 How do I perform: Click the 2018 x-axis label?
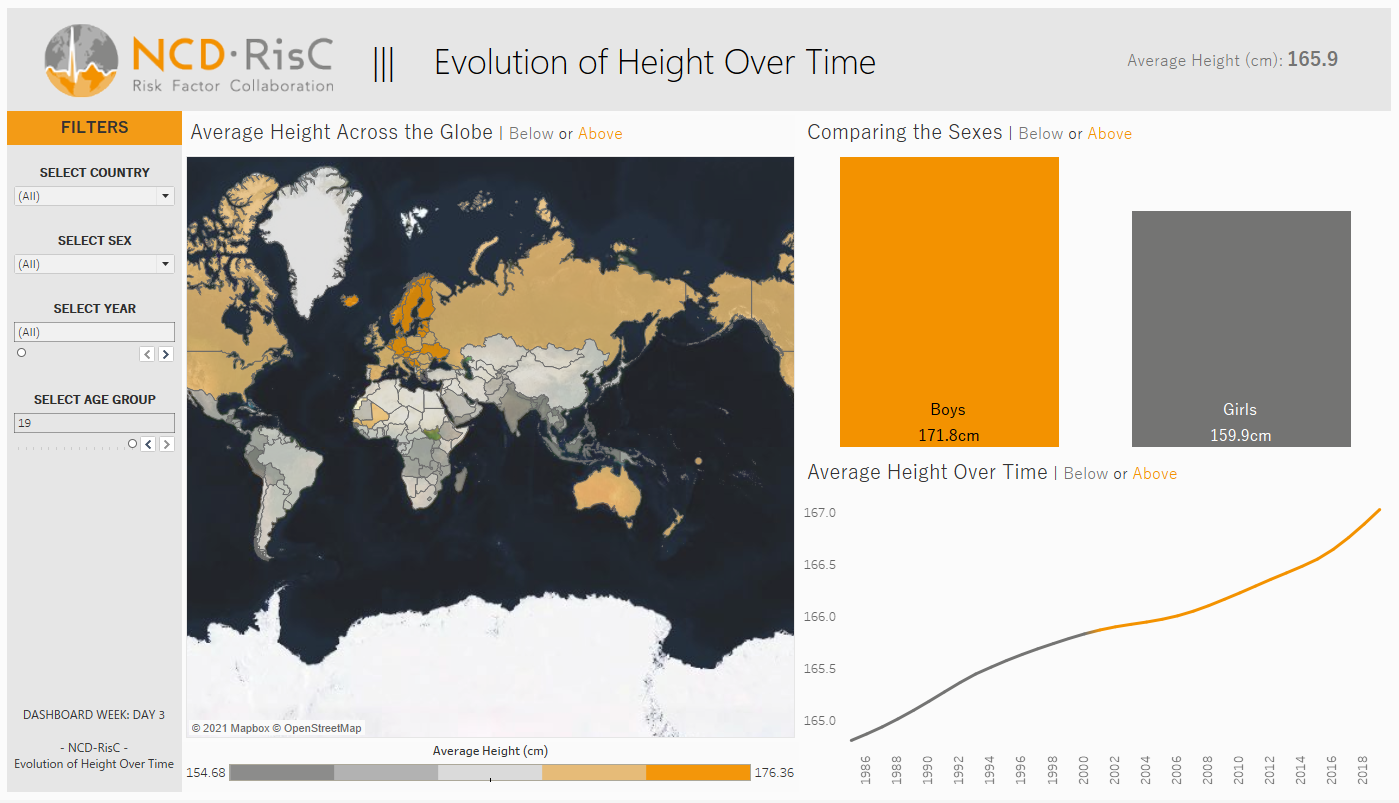point(1363,771)
